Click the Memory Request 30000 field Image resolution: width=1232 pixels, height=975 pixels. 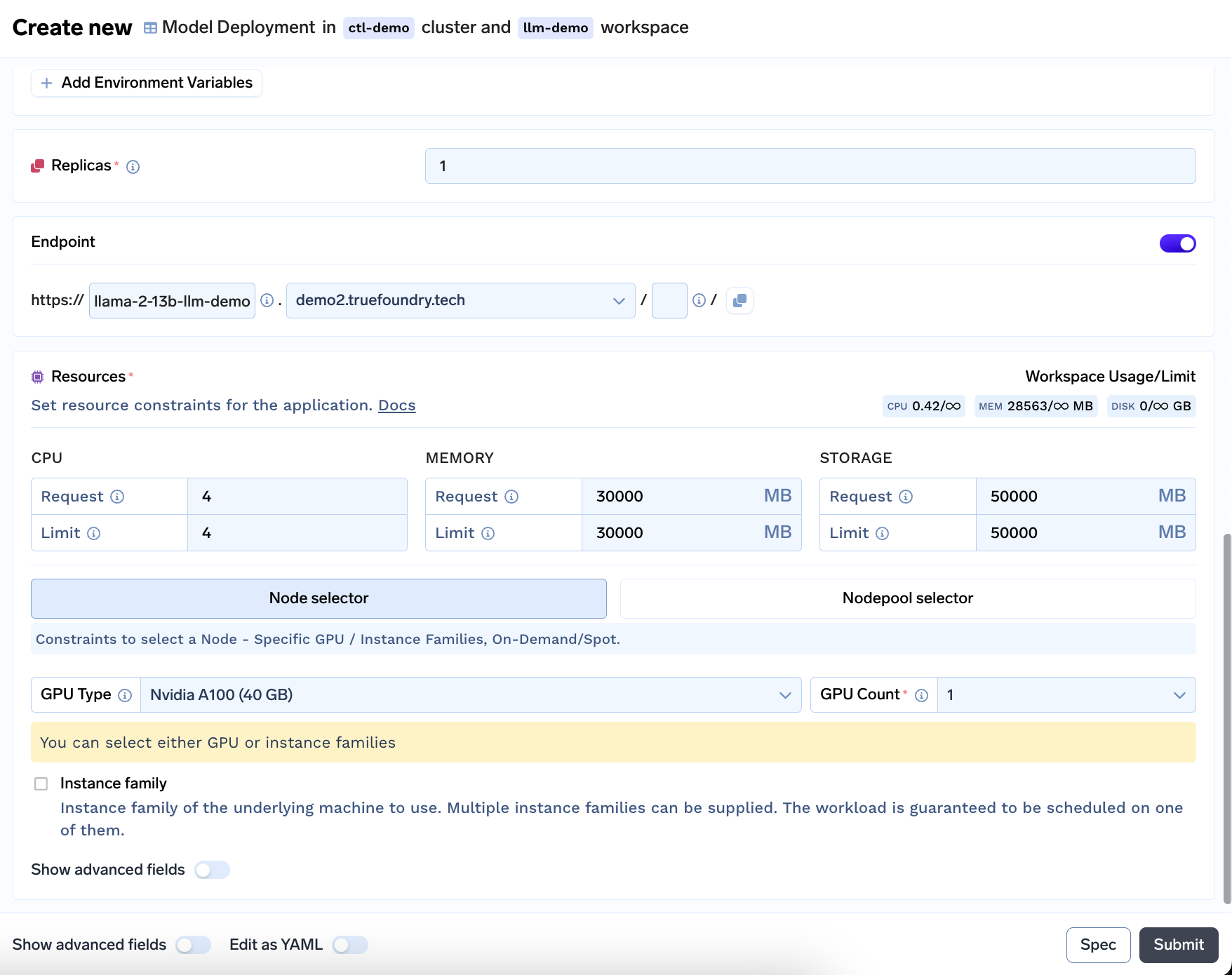[x=691, y=497]
